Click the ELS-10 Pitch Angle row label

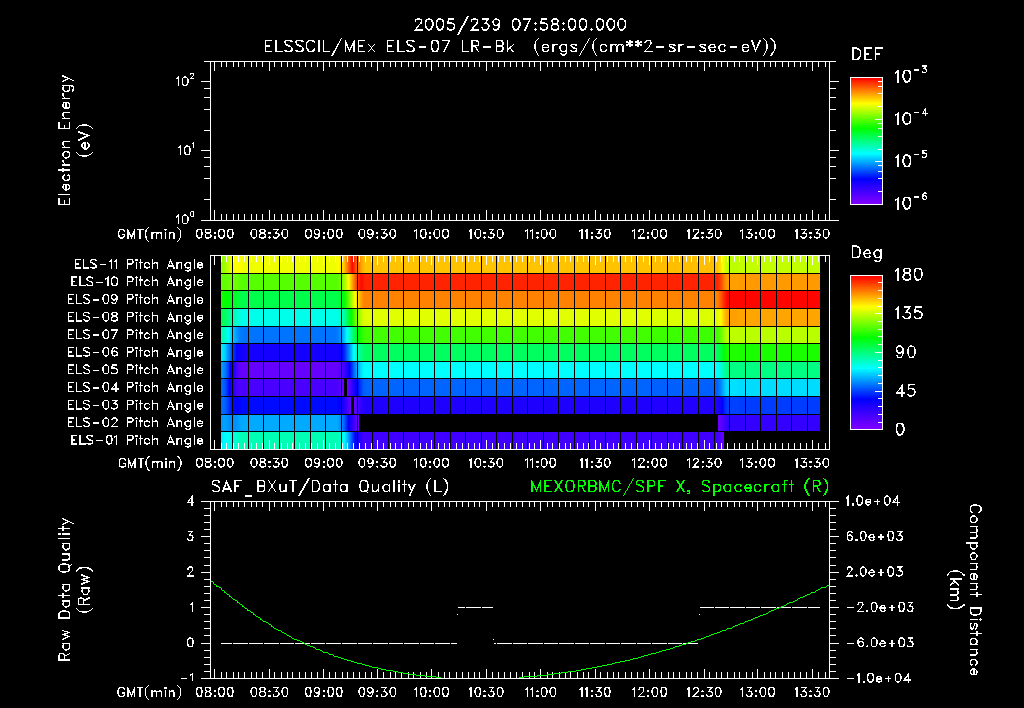click(137, 282)
